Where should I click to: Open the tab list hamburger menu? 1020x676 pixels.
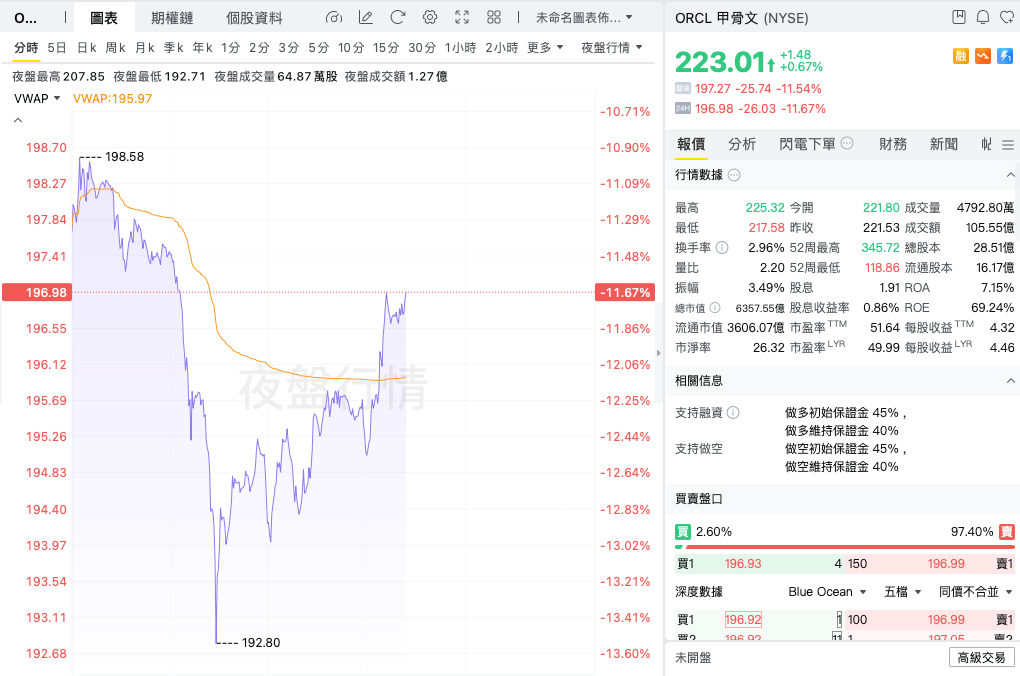pos(1007,145)
